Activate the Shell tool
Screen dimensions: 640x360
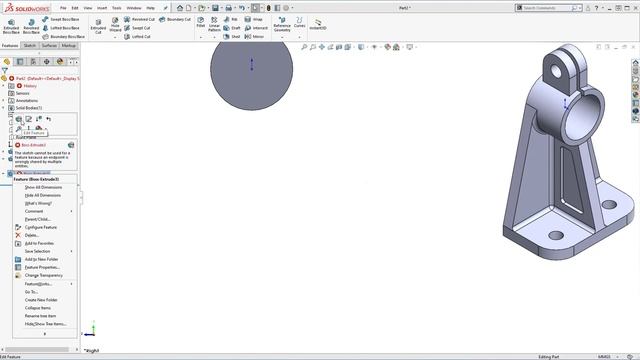click(231, 36)
